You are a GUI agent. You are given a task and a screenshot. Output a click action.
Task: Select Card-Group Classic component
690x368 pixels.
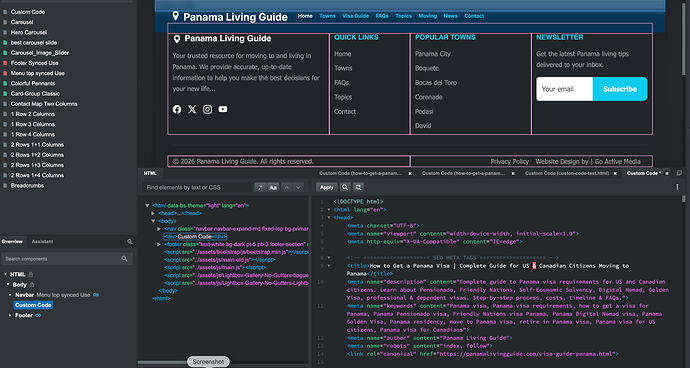click(35, 94)
